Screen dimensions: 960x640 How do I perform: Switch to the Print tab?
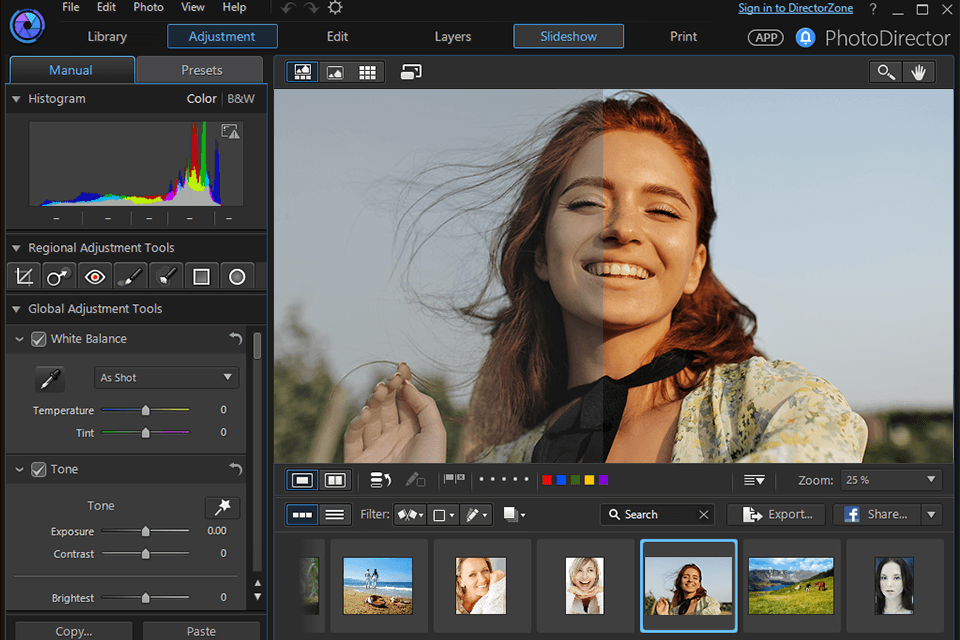[x=683, y=37]
